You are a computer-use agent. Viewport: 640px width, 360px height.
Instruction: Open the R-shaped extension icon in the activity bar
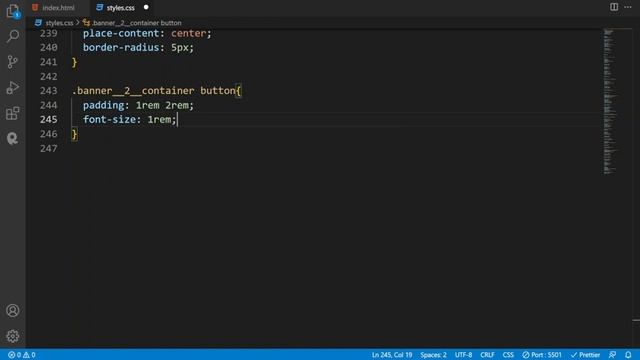(13, 139)
